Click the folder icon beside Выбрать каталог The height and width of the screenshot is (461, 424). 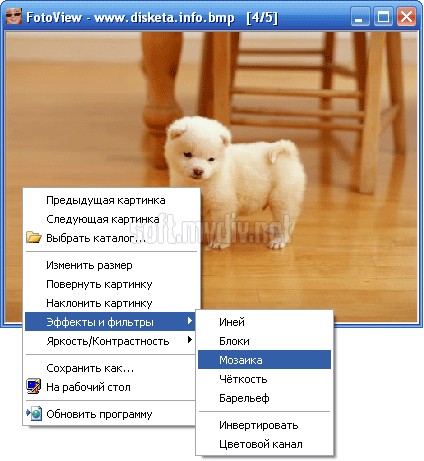click(34, 237)
